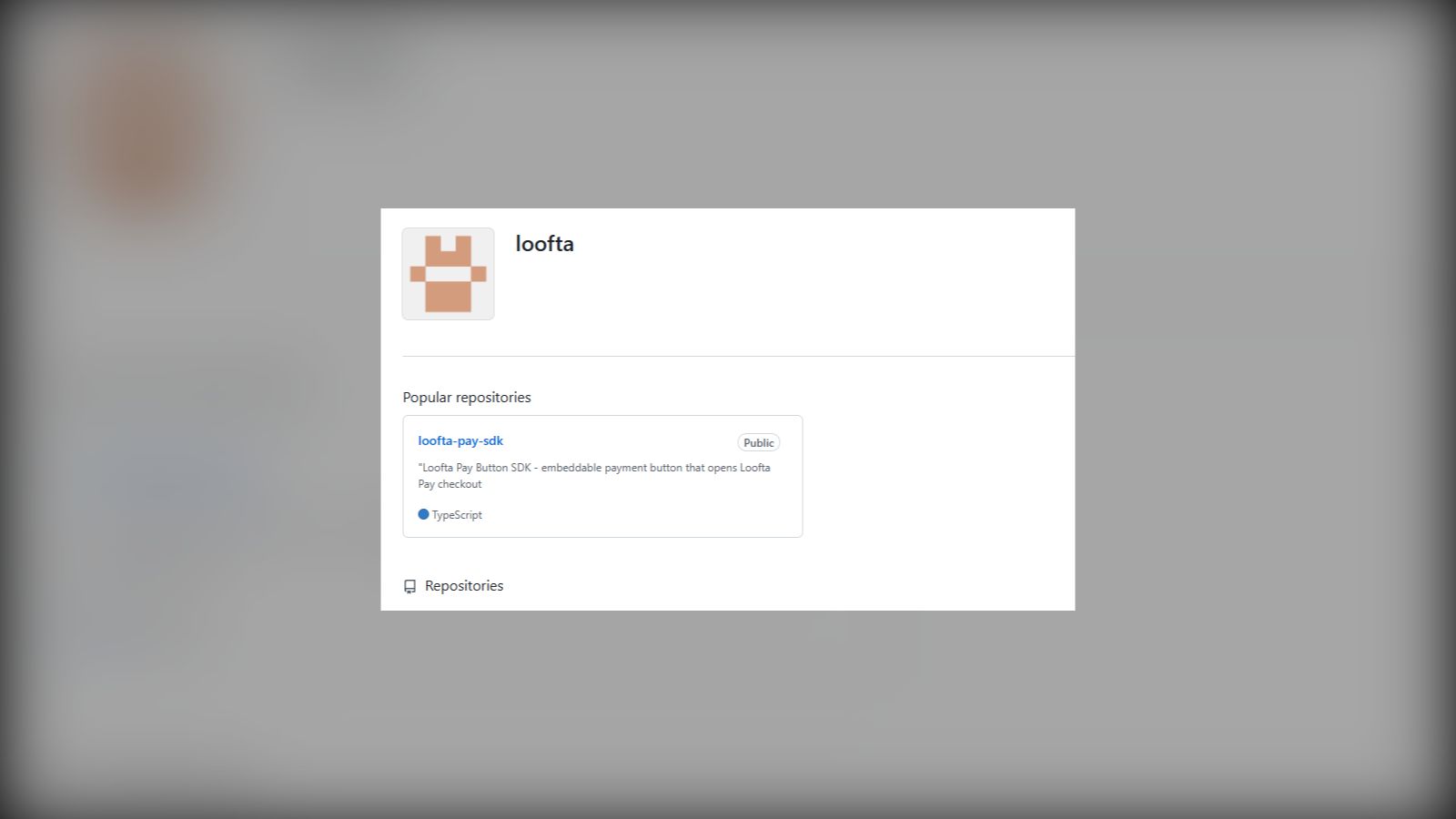This screenshot has height=819, width=1456.
Task: Click the Popular repositories heading
Action: coord(467,398)
